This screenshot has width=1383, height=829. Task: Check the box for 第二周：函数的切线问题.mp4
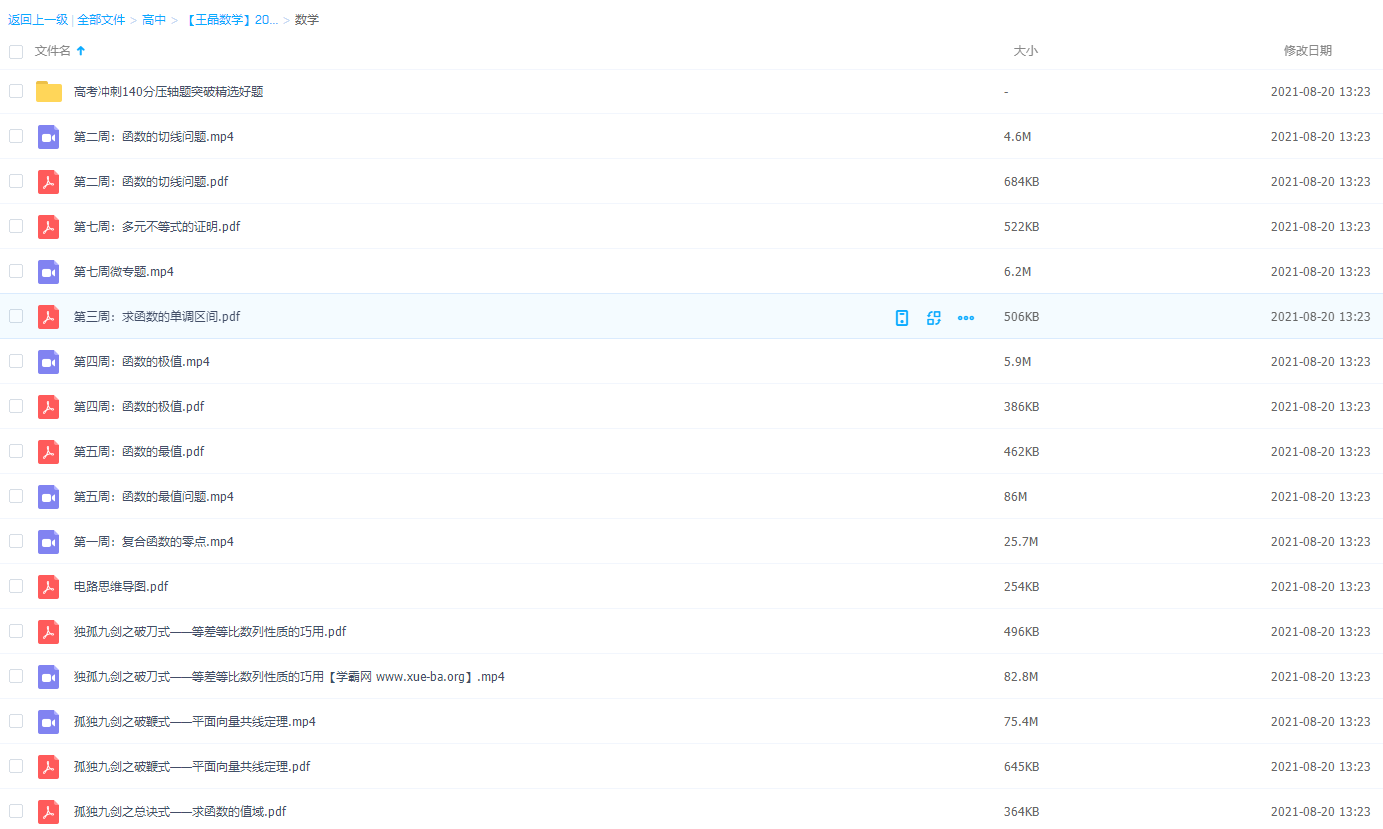[x=16, y=136]
